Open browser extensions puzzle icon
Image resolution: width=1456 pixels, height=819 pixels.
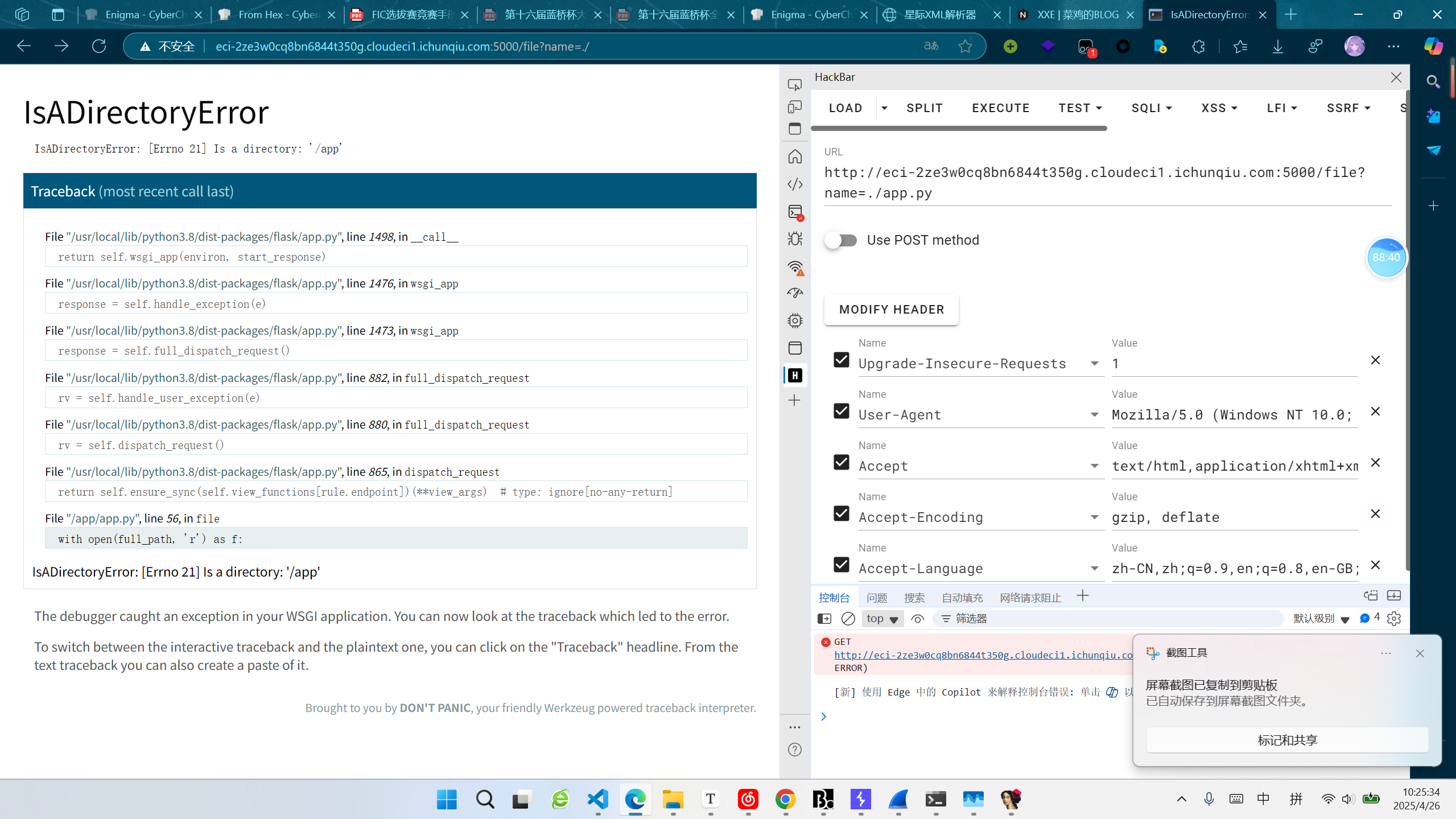[1198, 46]
